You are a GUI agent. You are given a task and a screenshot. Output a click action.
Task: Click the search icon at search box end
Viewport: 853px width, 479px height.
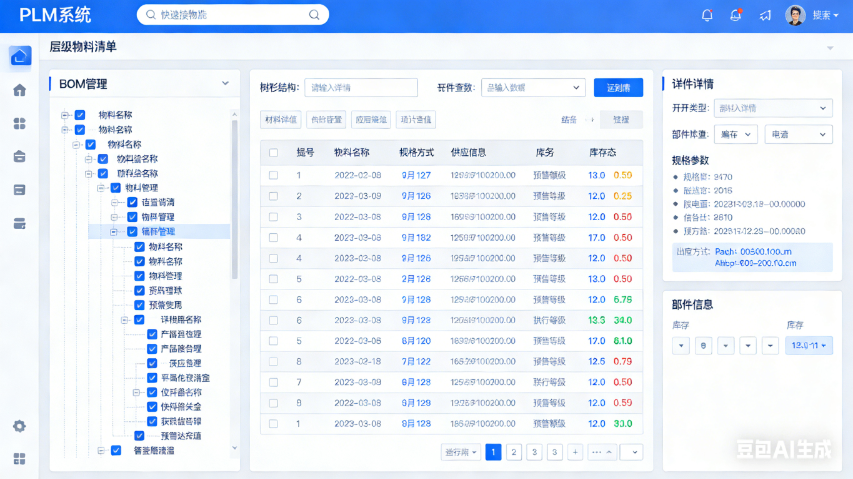click(314, 15)
